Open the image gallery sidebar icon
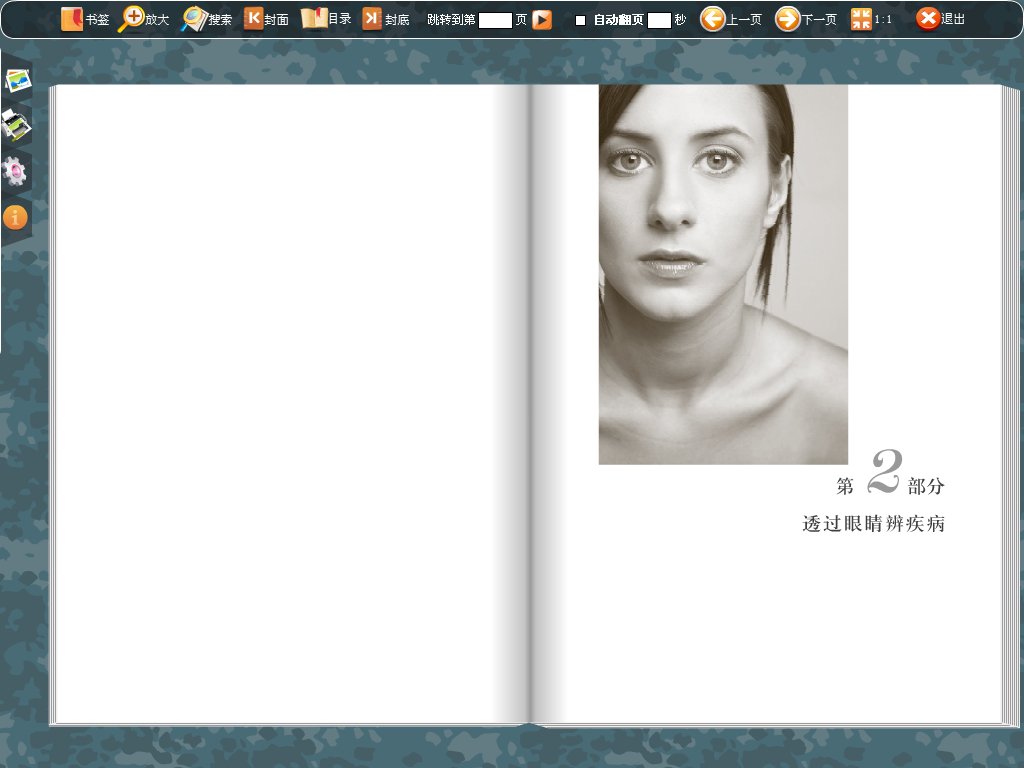Image resolution: width=1024 pixels, height=768 pixels. [x=18, y=80]
